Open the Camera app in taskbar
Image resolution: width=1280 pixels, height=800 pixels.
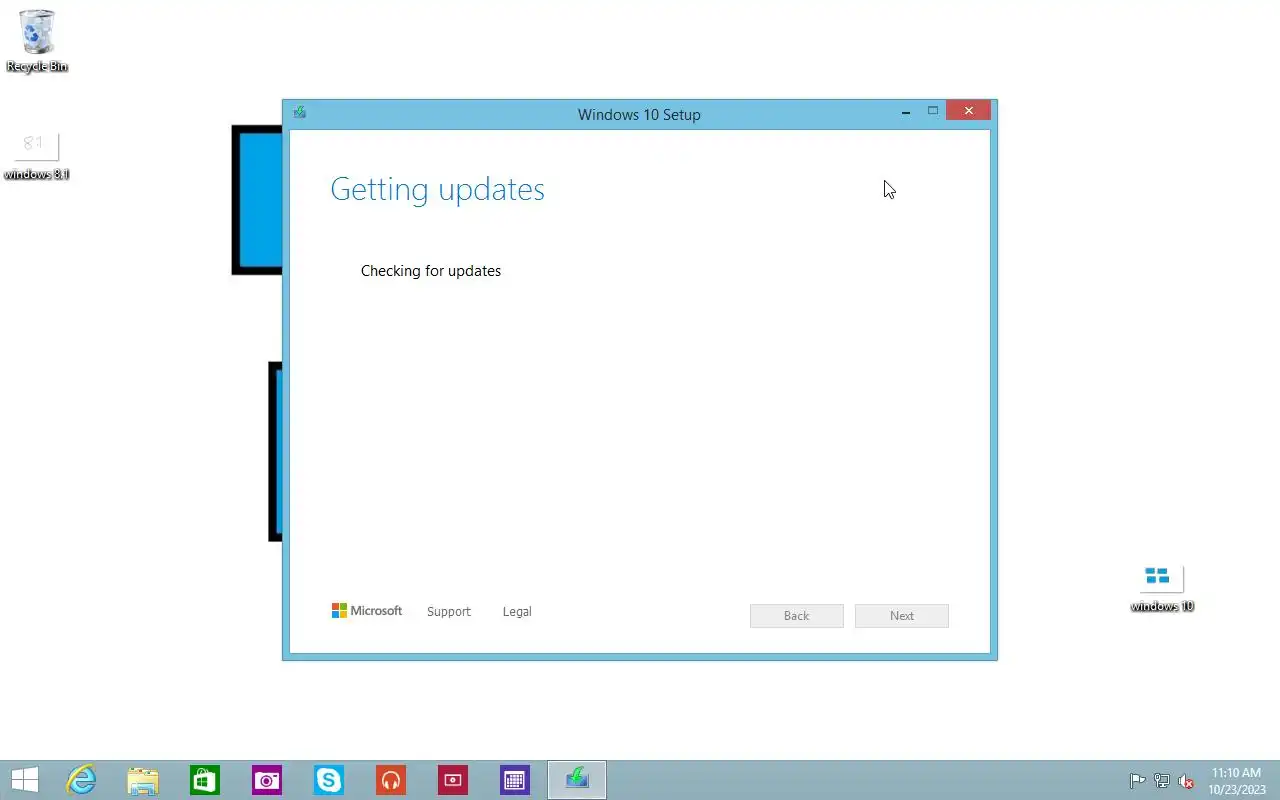tap(267, 780)
